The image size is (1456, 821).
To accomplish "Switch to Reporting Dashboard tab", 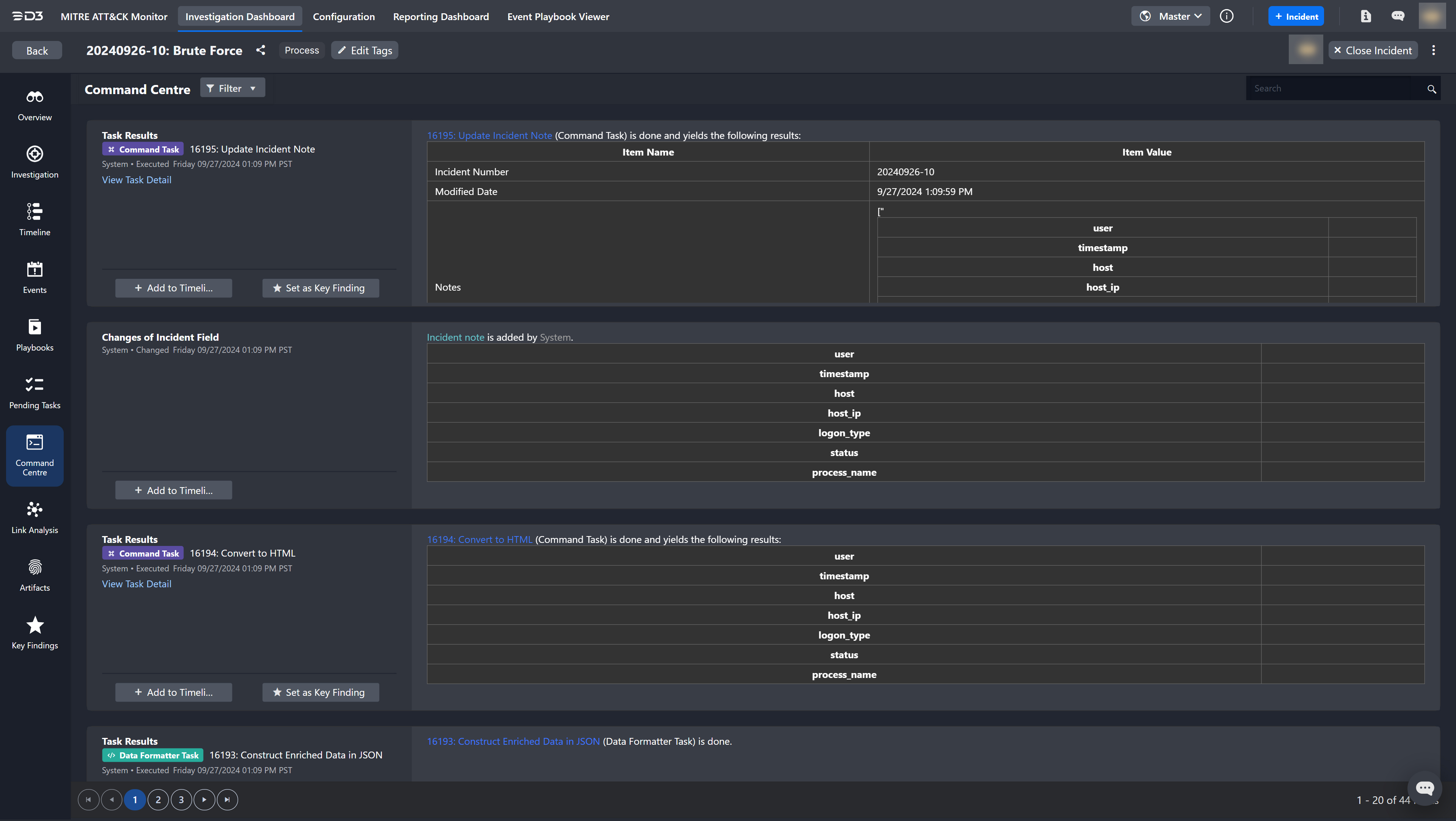I will click(x=441, y=16).
